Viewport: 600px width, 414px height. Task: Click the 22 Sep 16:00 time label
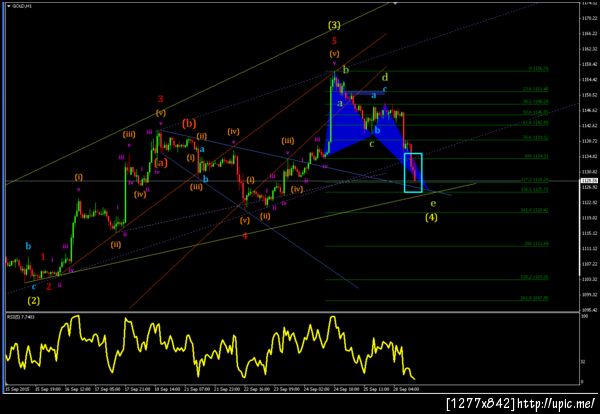click(x=256, y=389)
